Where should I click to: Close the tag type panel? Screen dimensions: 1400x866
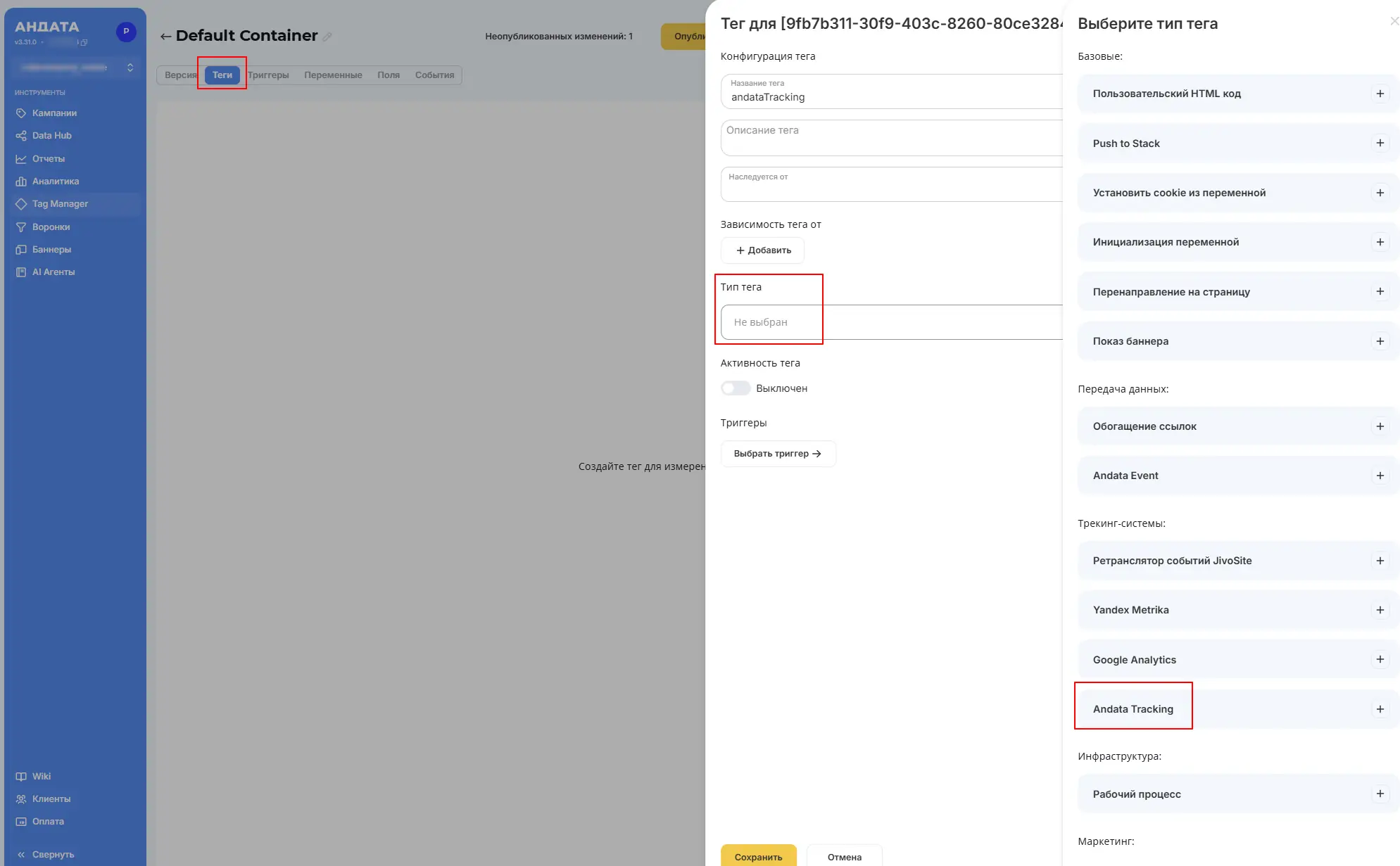pyautogui.click(x=1394, y=21)
